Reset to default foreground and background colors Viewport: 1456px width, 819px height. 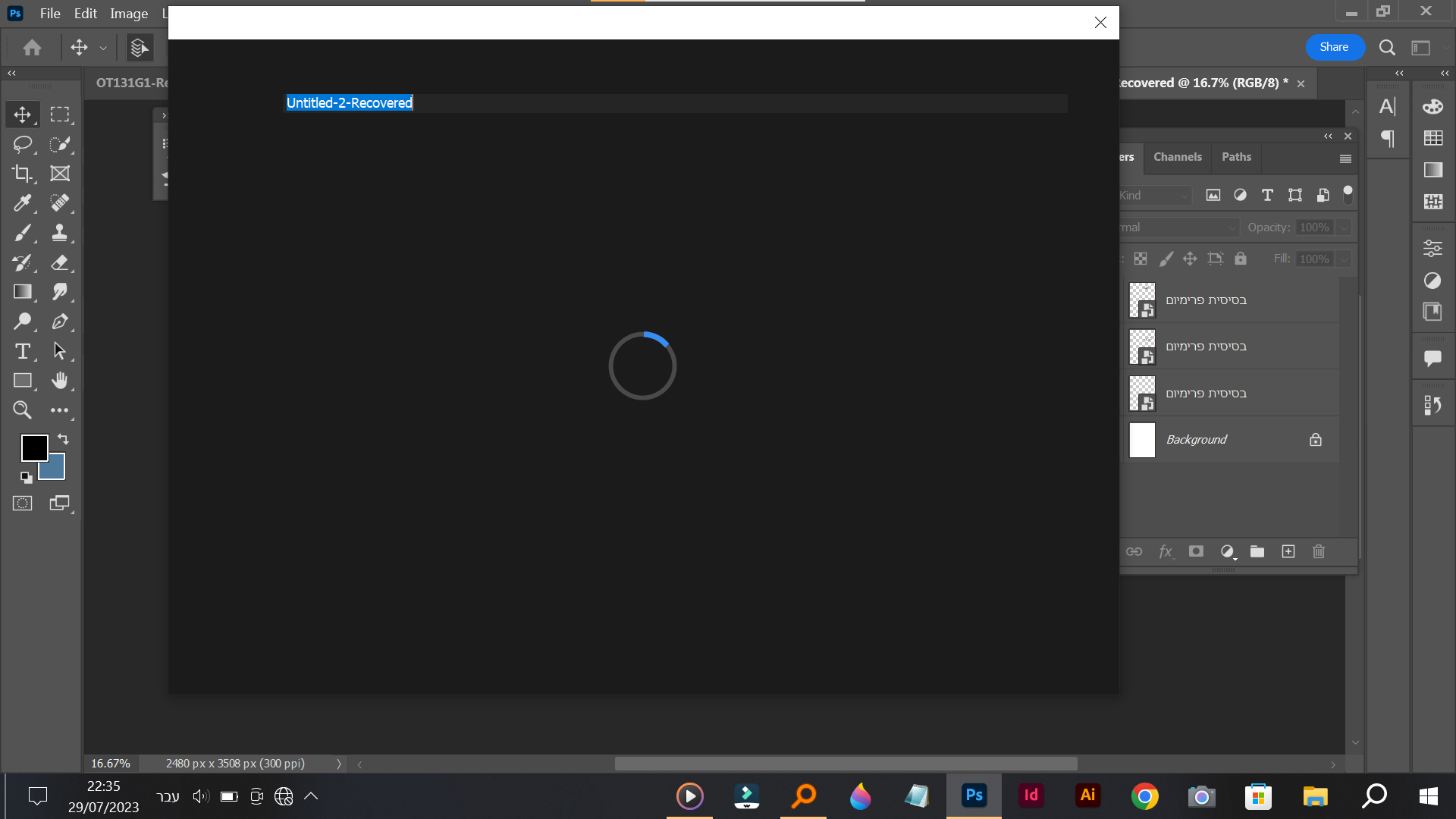pos(26,477)
